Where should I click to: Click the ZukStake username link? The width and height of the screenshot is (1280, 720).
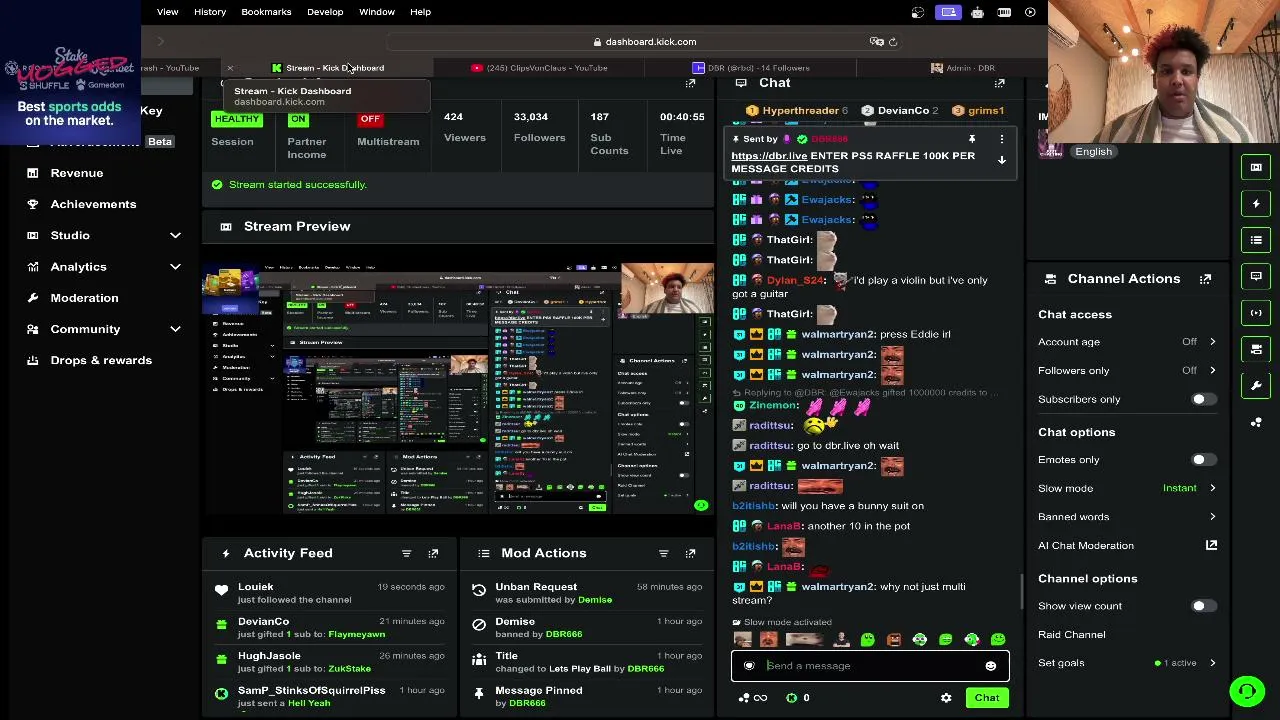point(350,669)
